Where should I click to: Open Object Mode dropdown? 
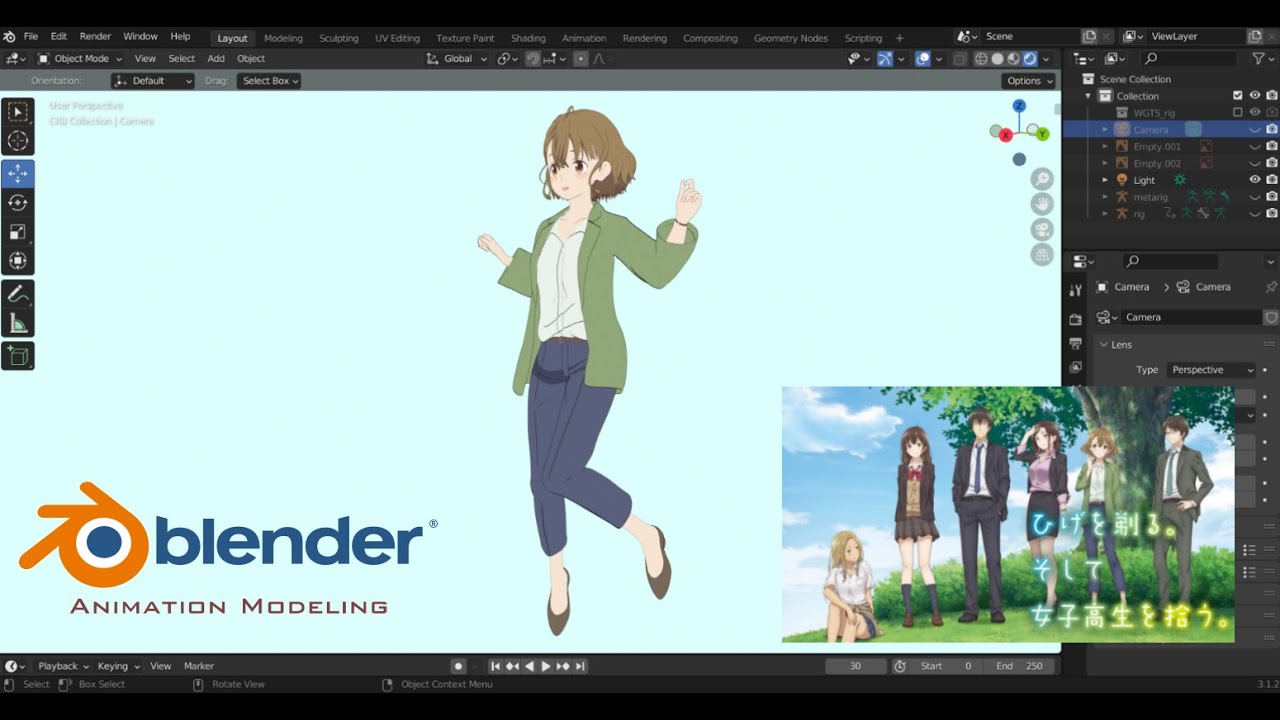point(80,59)
